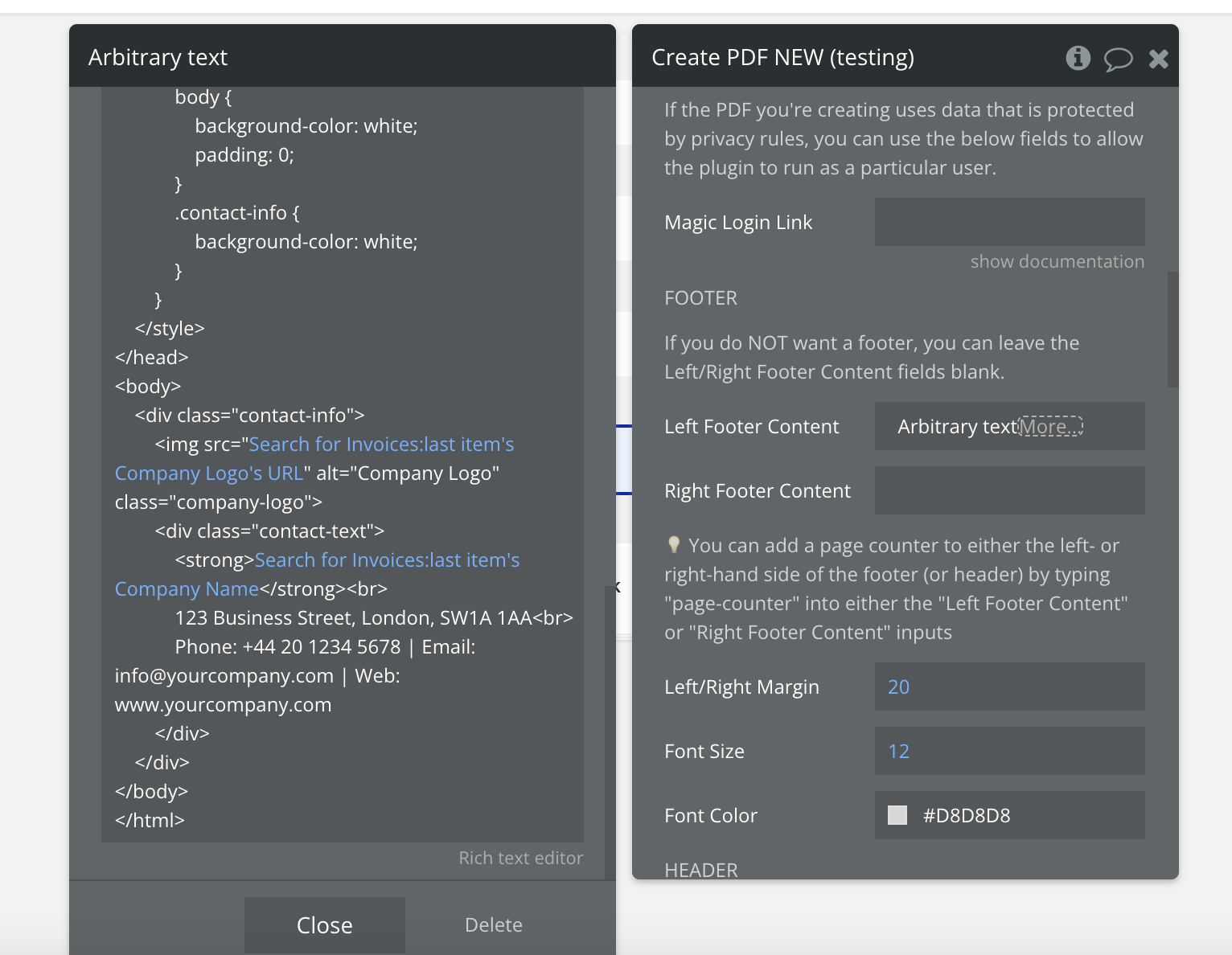Click the "<div class="contact-info">" line
1232x955 pixels.
[250, 415]
